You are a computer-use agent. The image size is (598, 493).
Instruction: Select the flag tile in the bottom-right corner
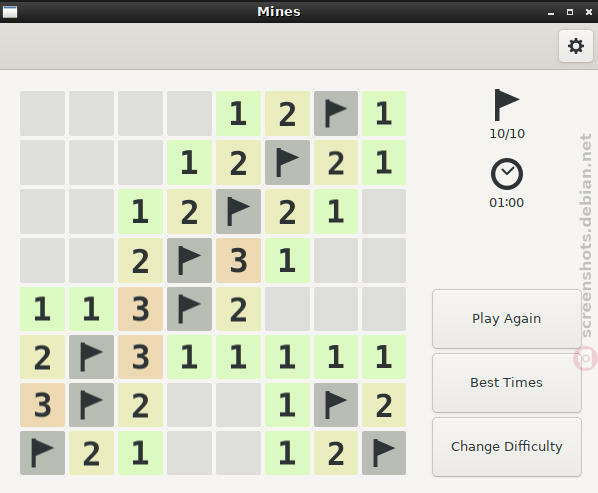click(384, 453)
